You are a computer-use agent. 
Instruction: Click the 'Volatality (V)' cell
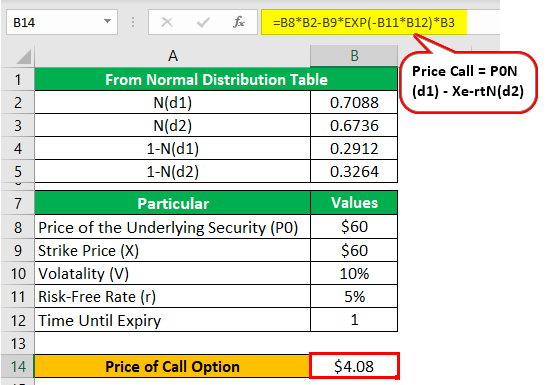pos(173,274)
